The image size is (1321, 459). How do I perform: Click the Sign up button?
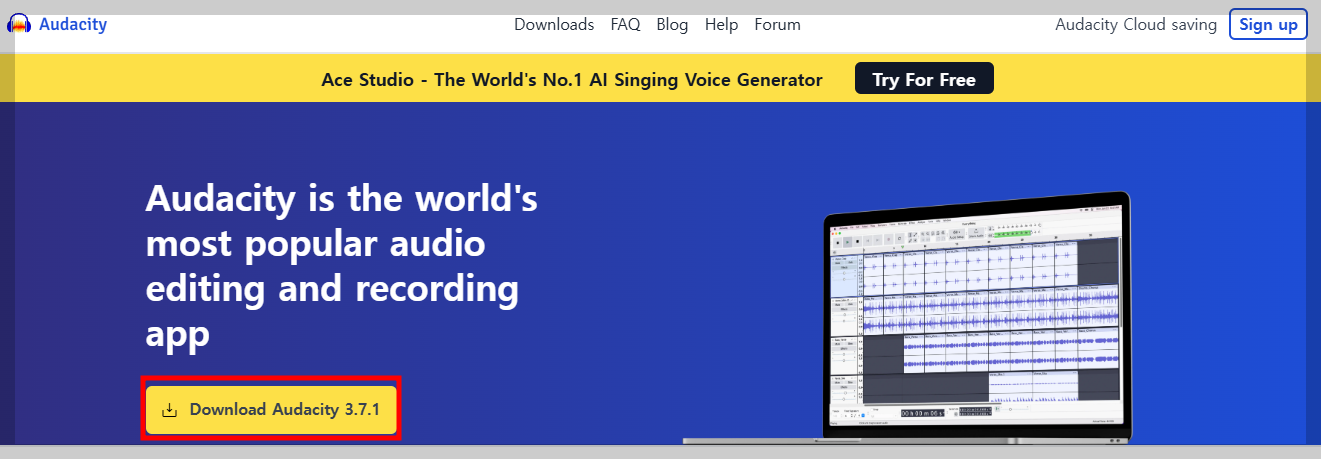1268,25
